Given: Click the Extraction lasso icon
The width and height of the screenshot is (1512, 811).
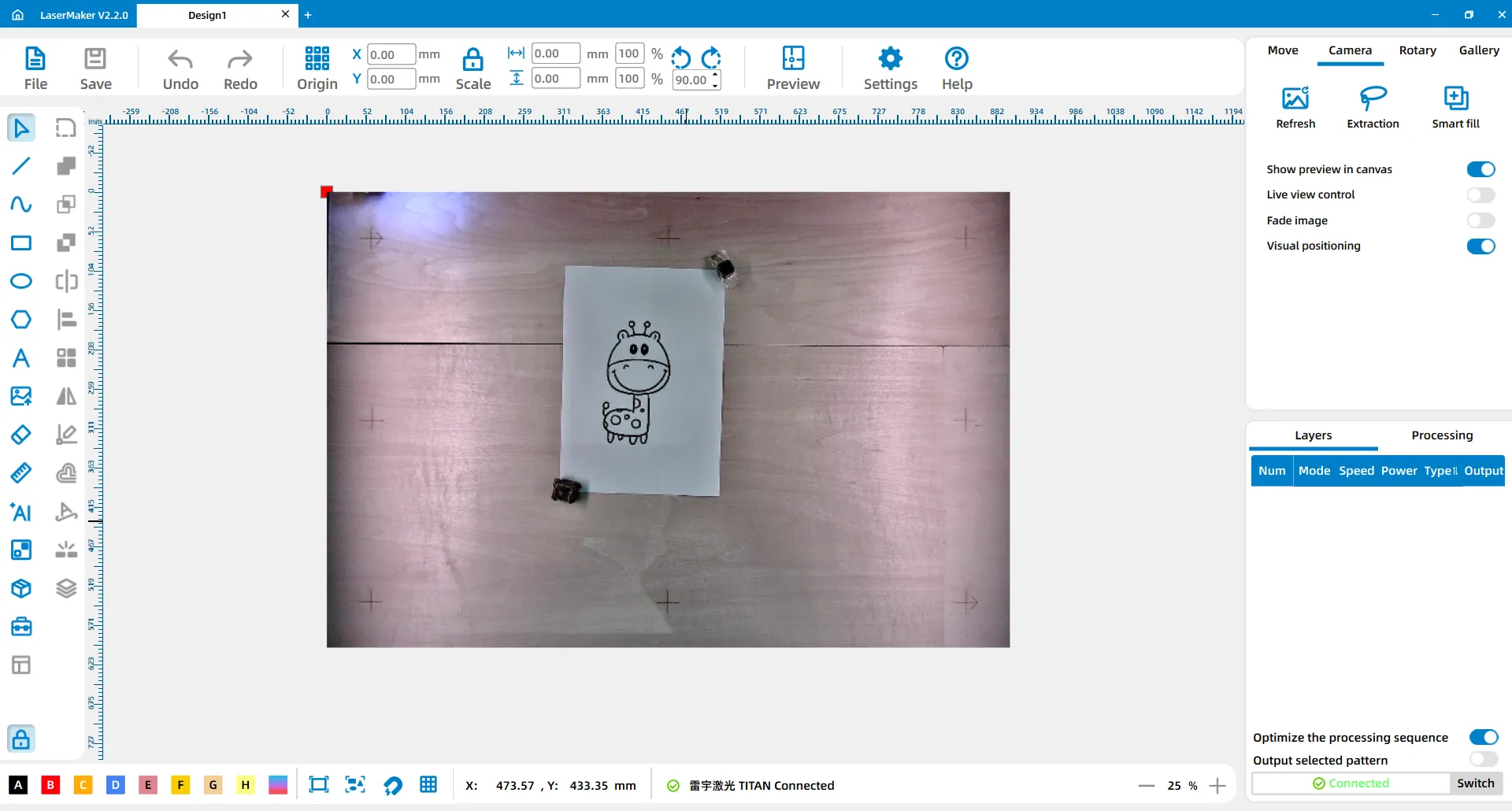Looking at the screenshot, I should pos(1373,98).
